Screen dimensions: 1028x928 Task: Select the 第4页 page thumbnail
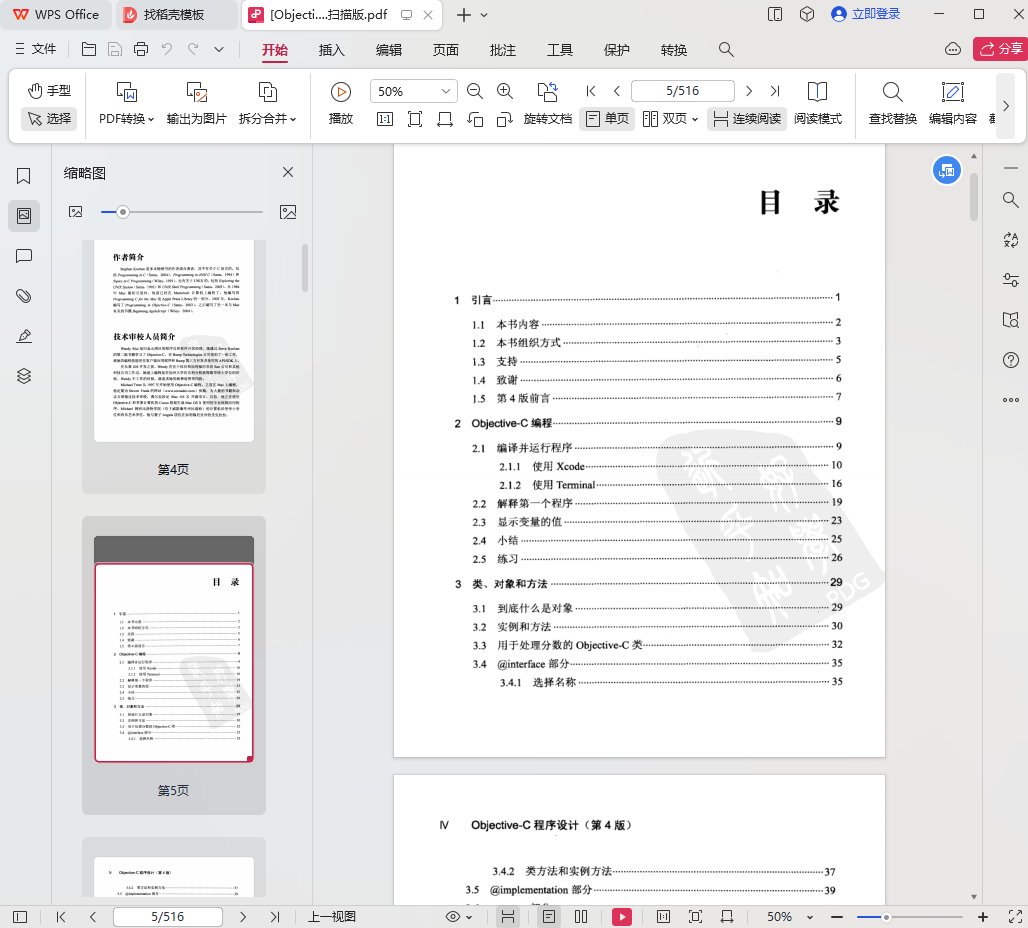(x=174, y=341)
